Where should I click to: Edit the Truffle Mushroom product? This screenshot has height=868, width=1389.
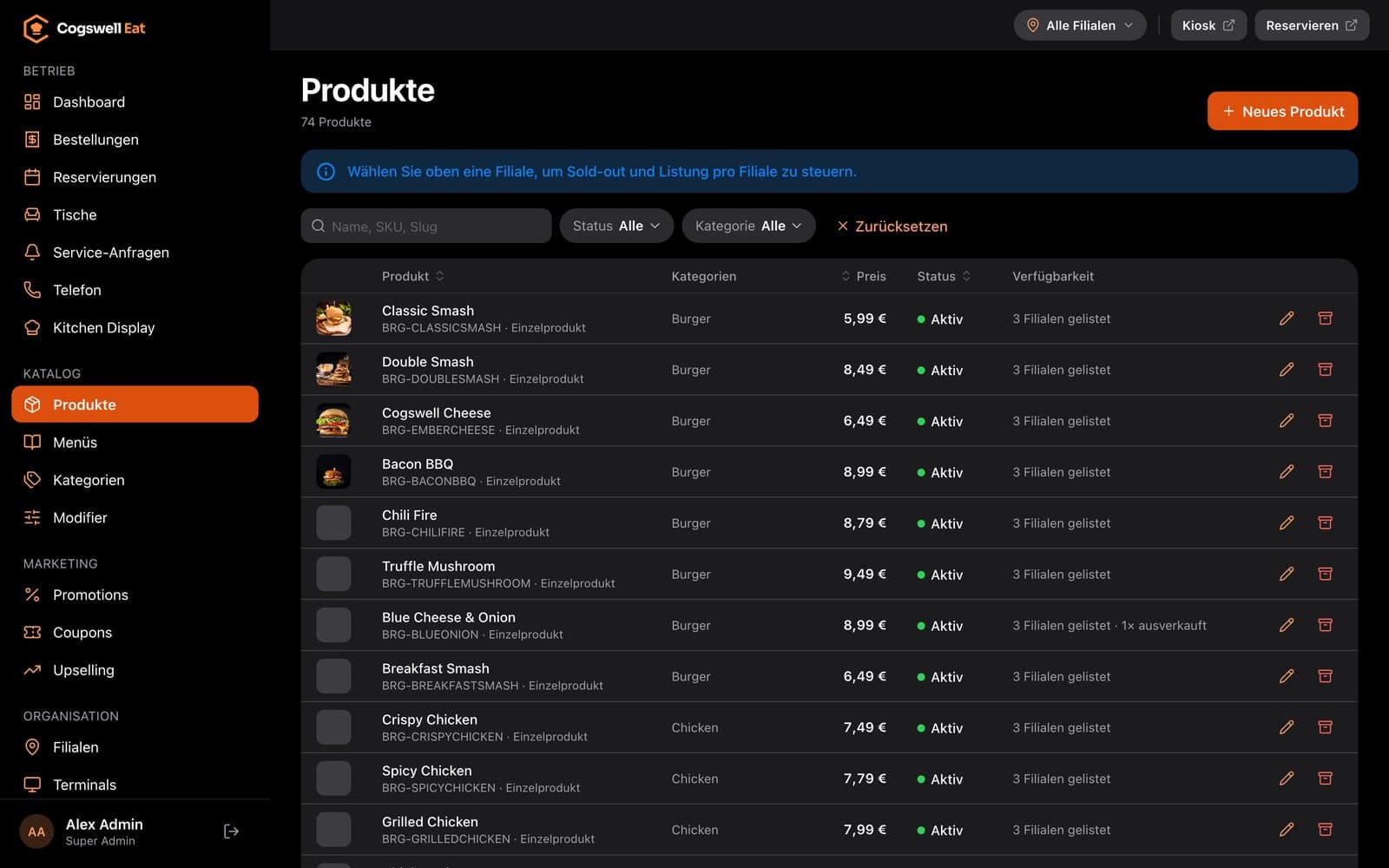(1287, 574)
